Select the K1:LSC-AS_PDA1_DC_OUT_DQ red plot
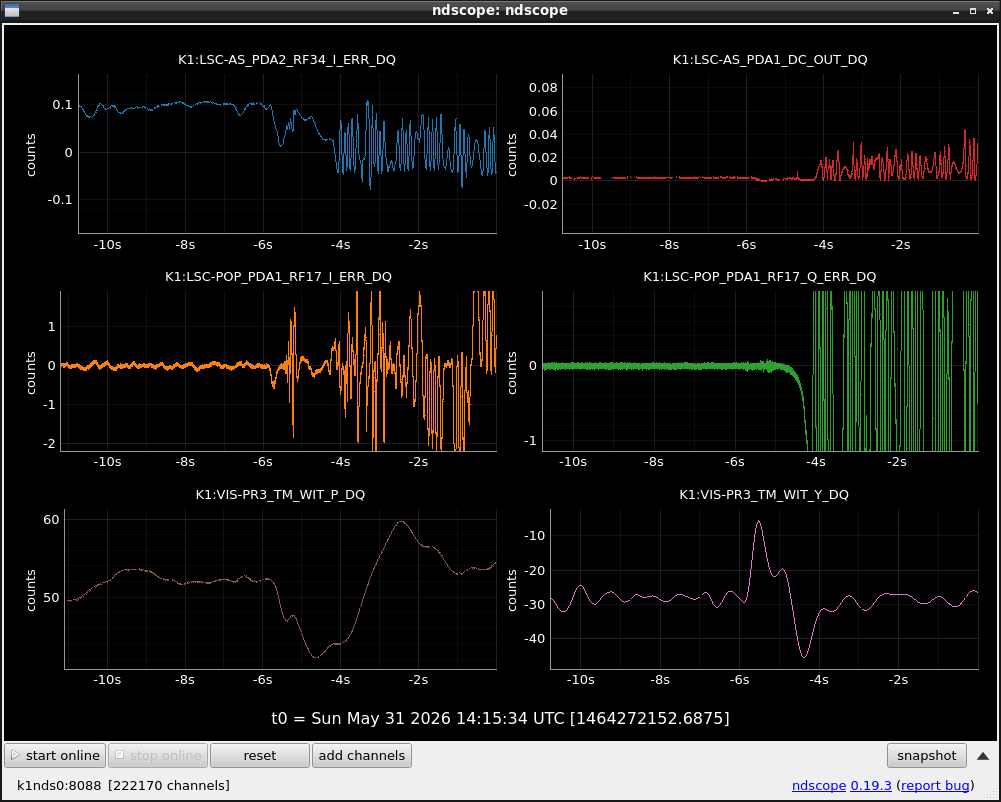The width and height of the screenshot is (1001, 802). point(770,153)
